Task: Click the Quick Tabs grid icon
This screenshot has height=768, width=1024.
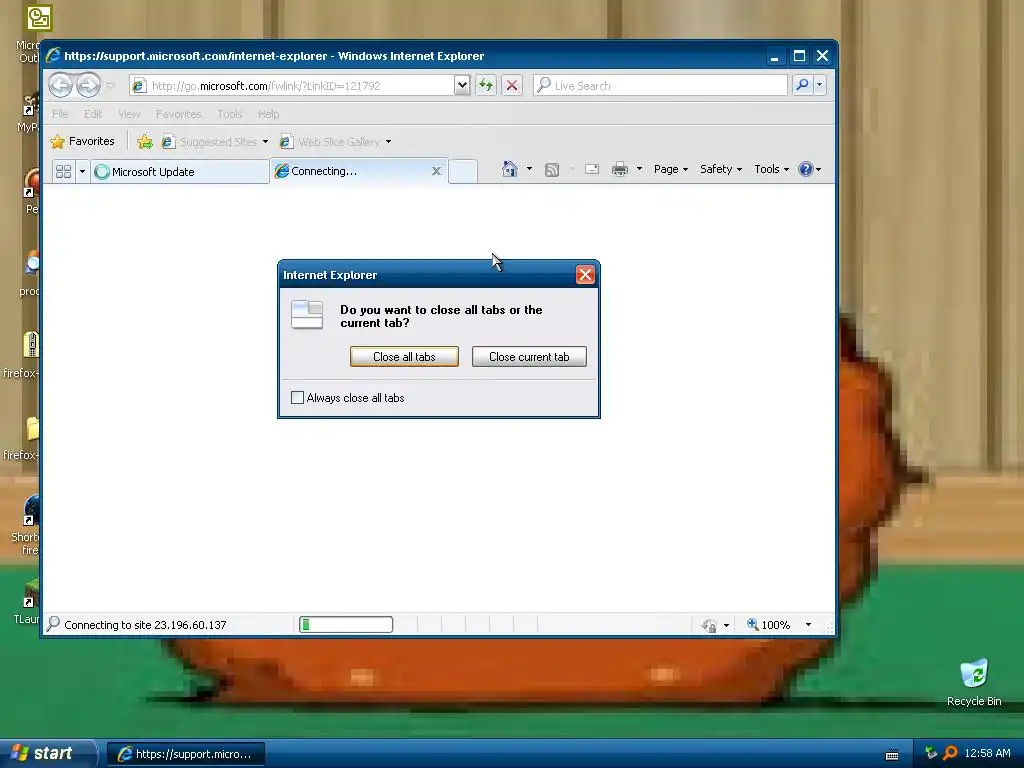Action: (x=63, y=171)
